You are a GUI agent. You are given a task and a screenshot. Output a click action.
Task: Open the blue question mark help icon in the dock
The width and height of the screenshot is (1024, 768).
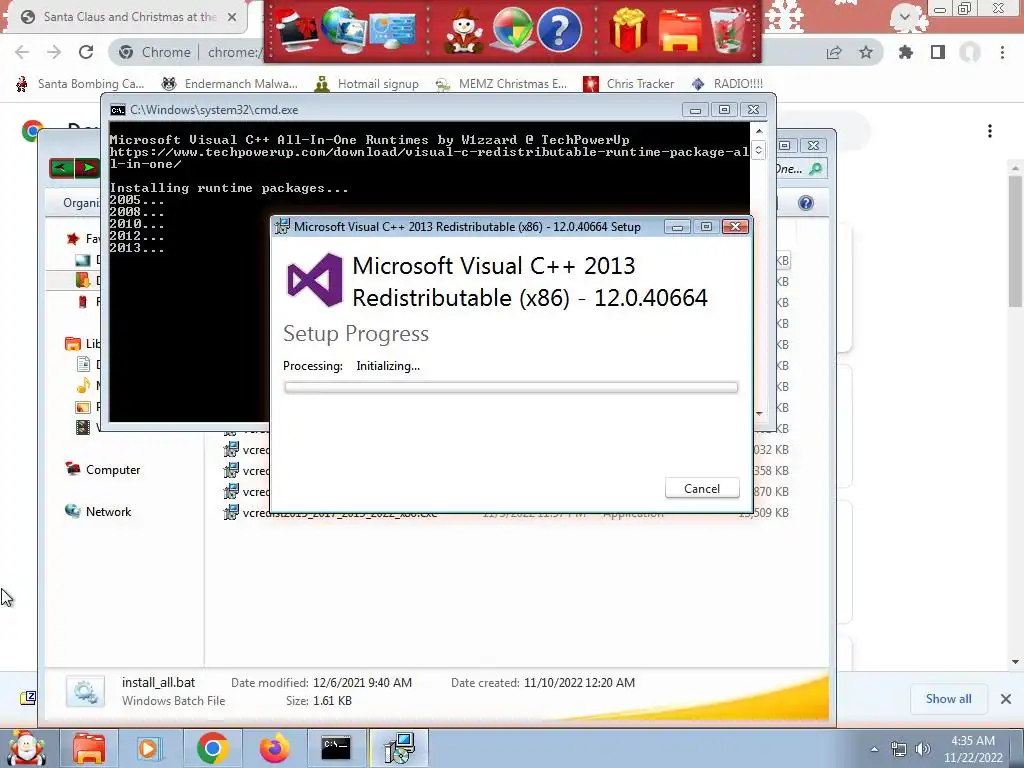click(559, 29)
